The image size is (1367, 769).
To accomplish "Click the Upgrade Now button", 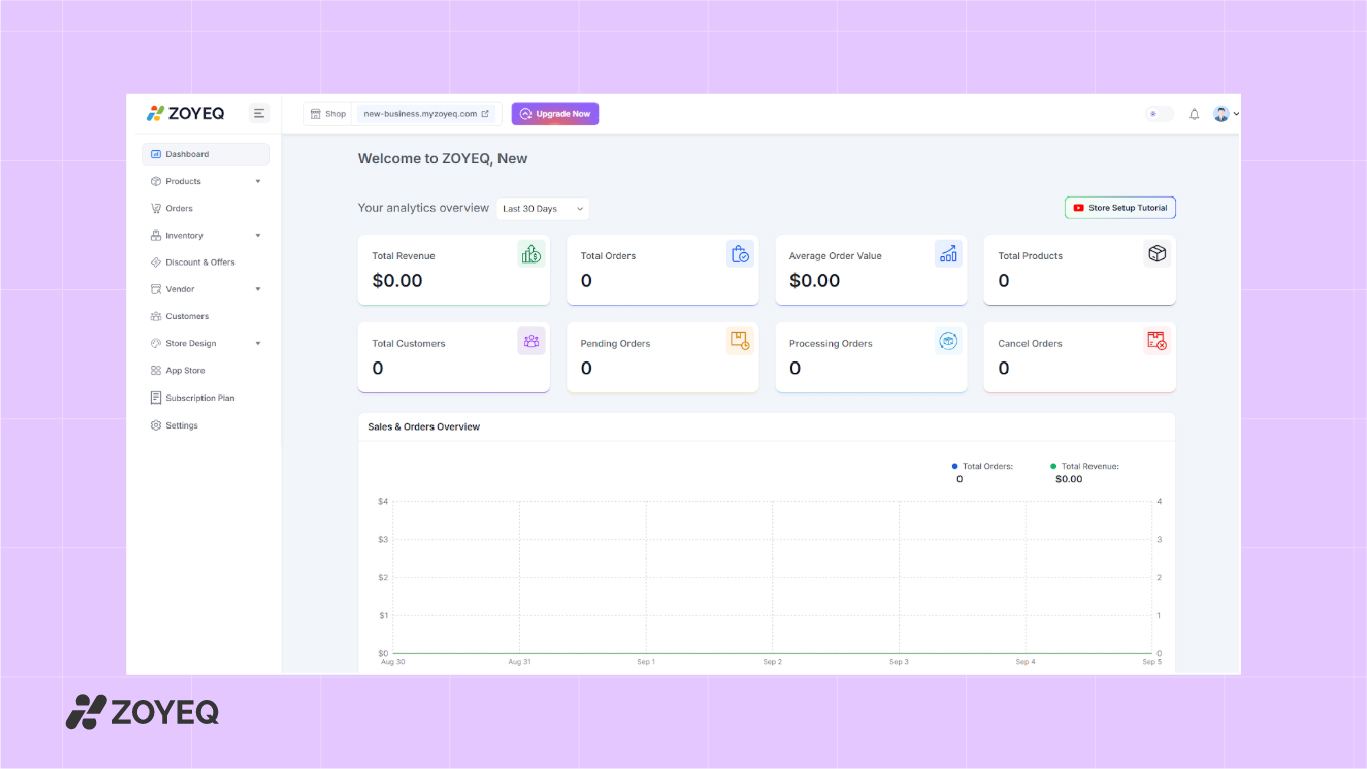I will point(555,114).
